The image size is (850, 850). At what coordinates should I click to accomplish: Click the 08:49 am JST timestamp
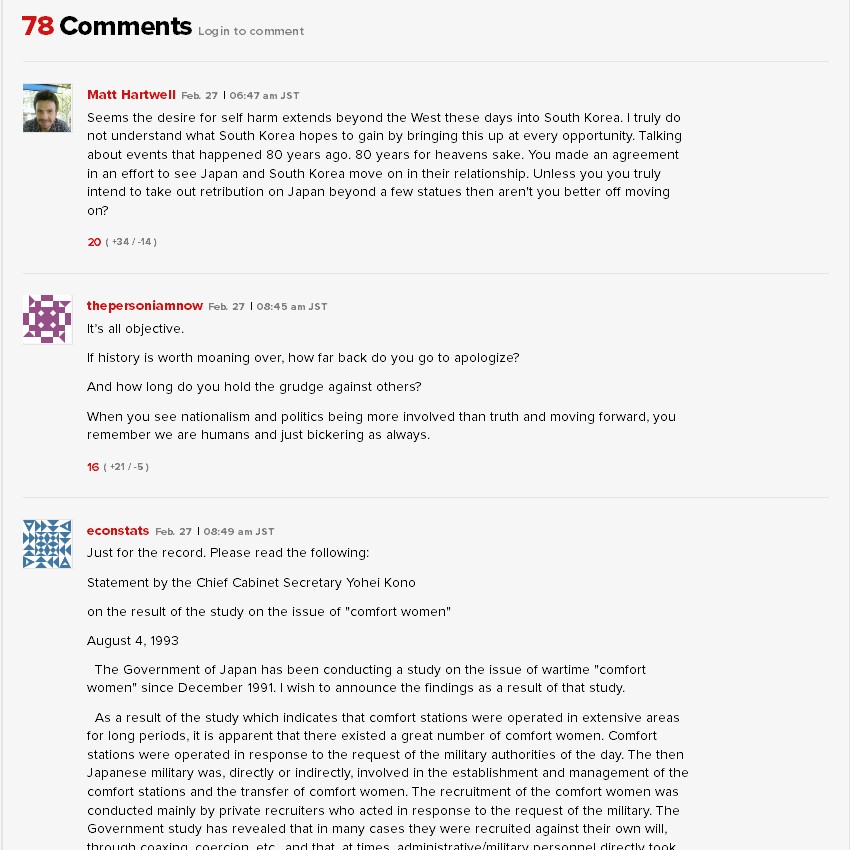tap(239, 532)
